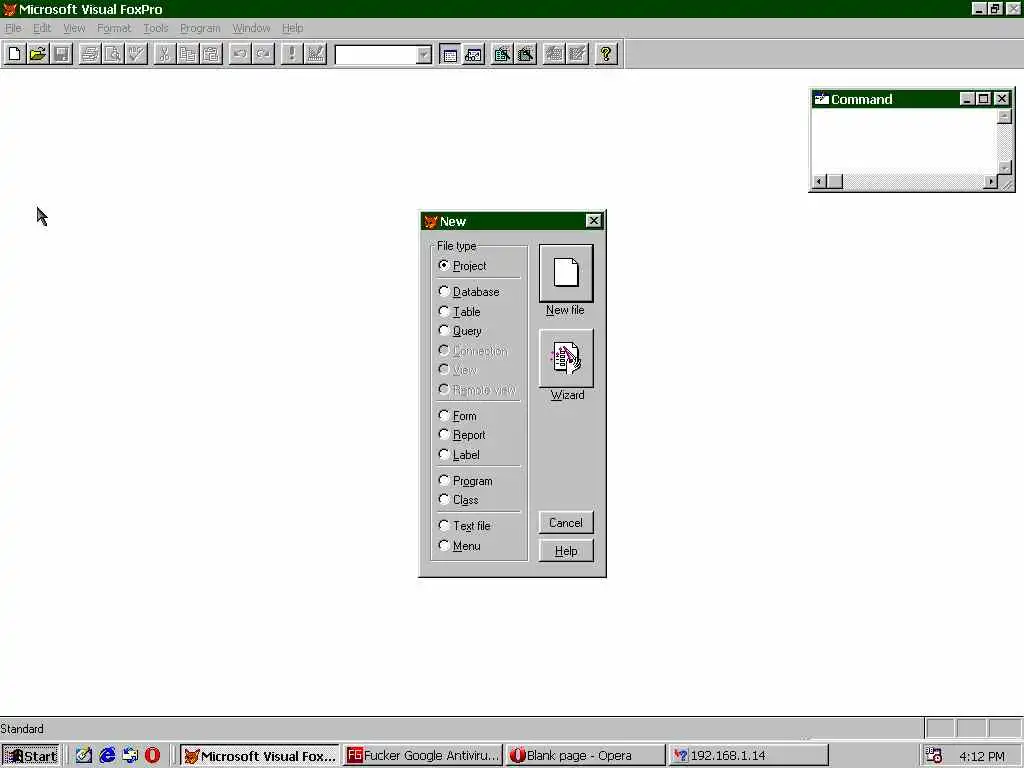Viewport: 1024px width, 768px height.
Task: Click the 4:12 PM taskbar clock
Action: (x=982, y=756)
